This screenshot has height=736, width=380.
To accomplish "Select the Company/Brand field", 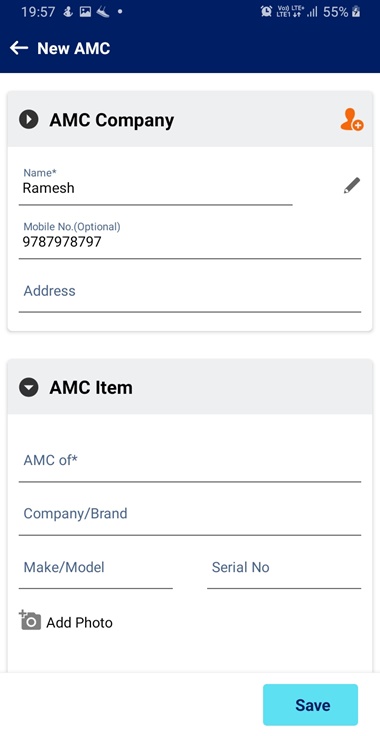I will 190,515.
